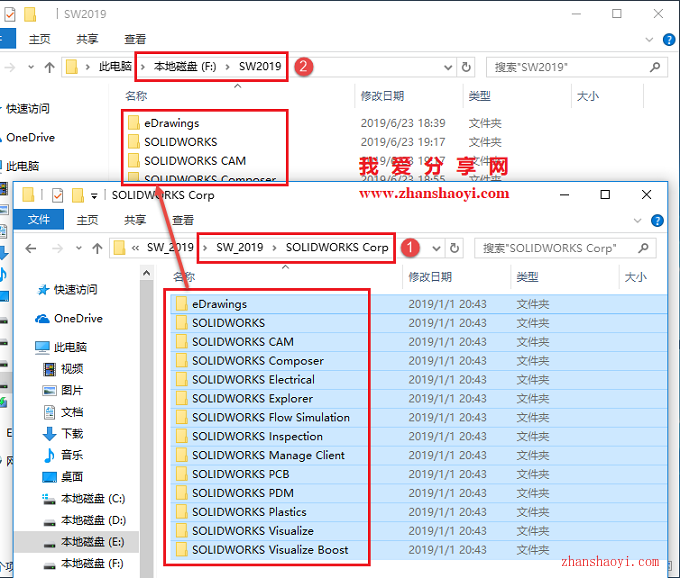Image resolution: width=680 pixels, height=578 pixels.
Task: Open 文档 in navigation pane
Action: tap(63, 412)
